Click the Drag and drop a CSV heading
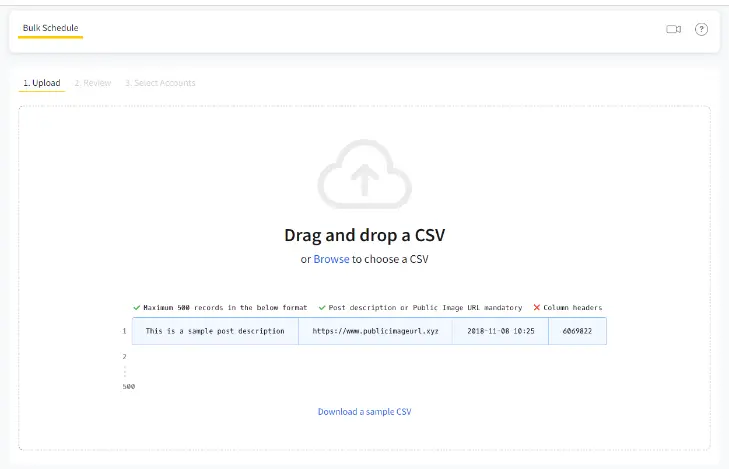The width and height of the screenshot is (729, 469). [x=364, y=236]
